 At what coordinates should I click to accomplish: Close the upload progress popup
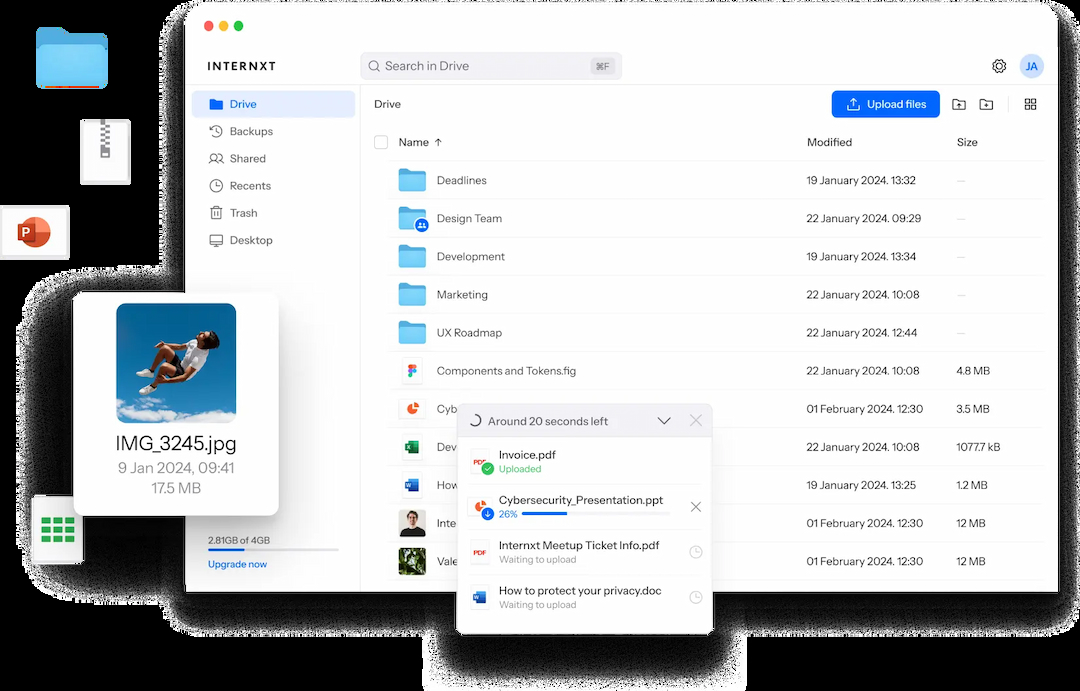696,421
